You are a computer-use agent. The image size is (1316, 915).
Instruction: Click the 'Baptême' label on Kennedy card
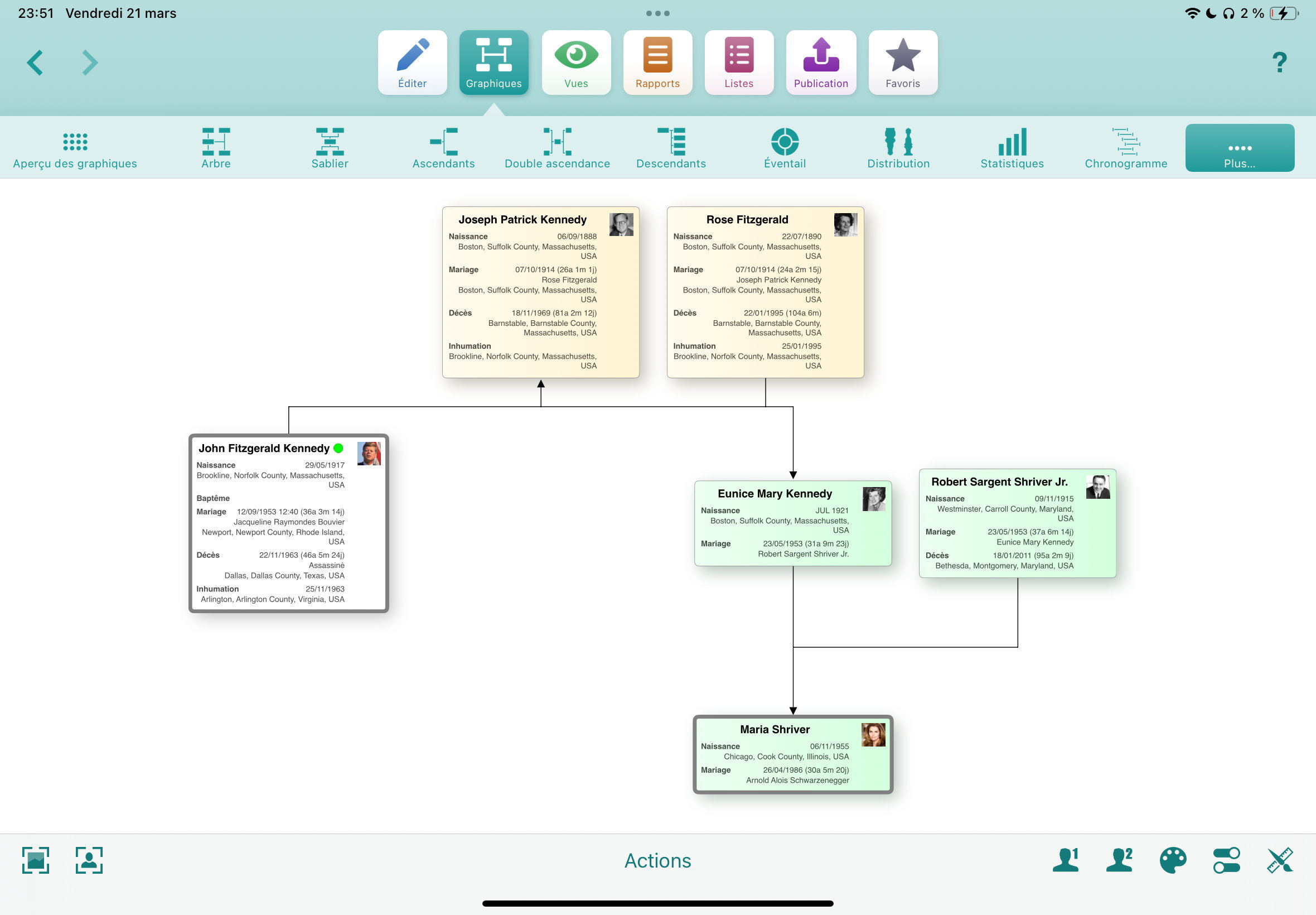213,498
